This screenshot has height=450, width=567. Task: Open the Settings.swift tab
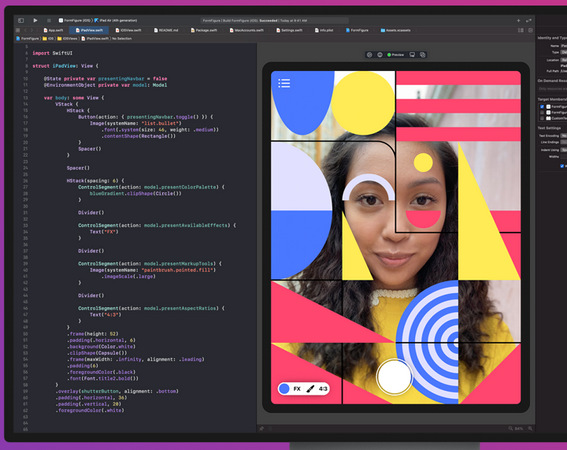(289, 30)
